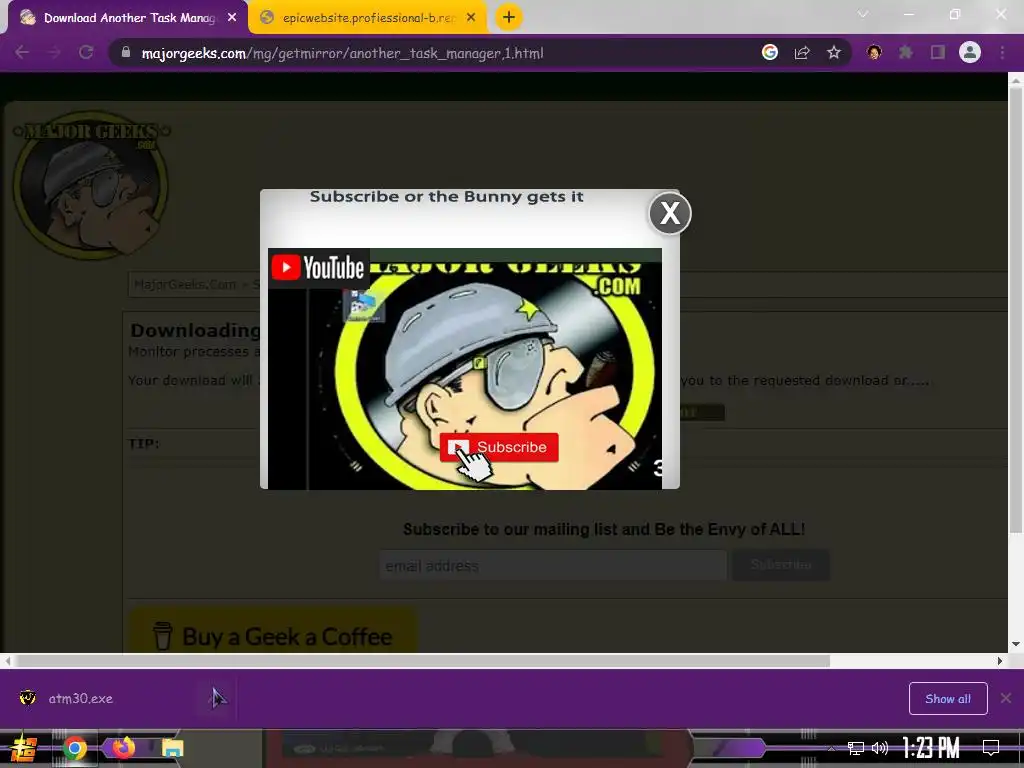Image resolution: width=1024 pixels, height=768 pixels.
Task: Go back to the previous page
Action: click(x=22, y=53)
